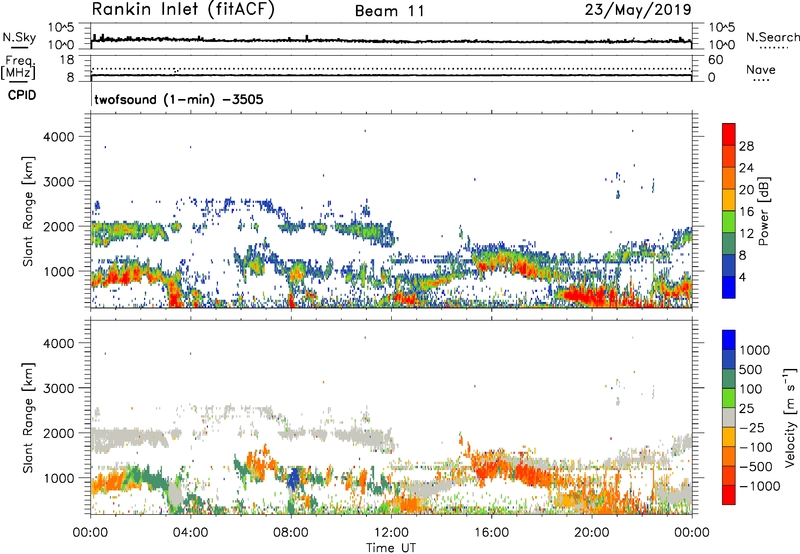Click the 'CPID' row label

(x=22, y=95)
